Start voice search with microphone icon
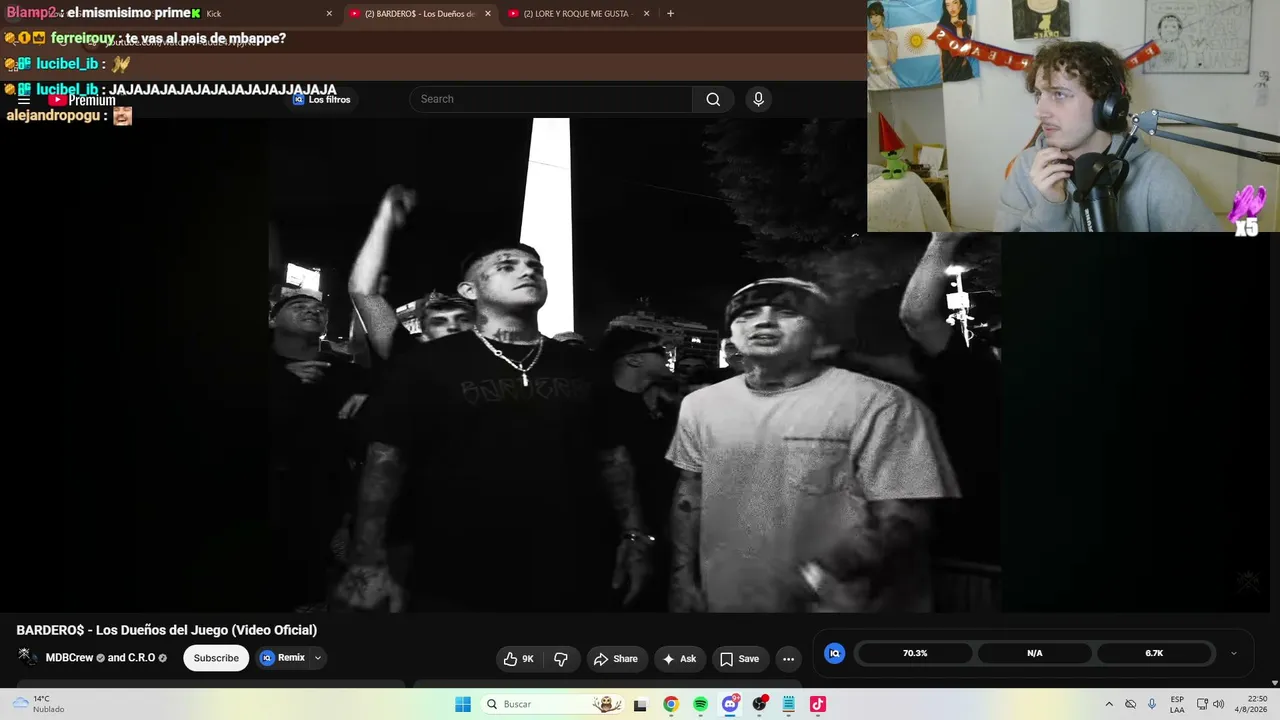1280x720 pixels. click(758, 99)
